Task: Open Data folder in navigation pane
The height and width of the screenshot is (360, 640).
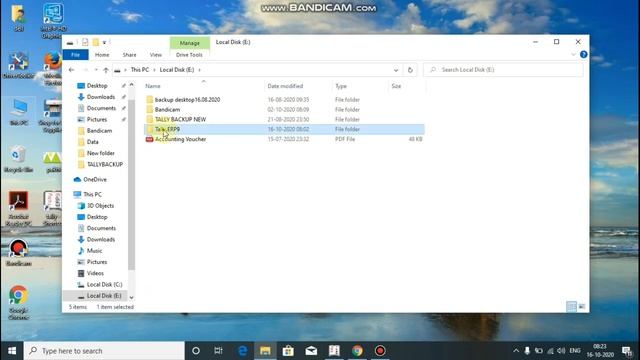Action: (x=93, y=142)
